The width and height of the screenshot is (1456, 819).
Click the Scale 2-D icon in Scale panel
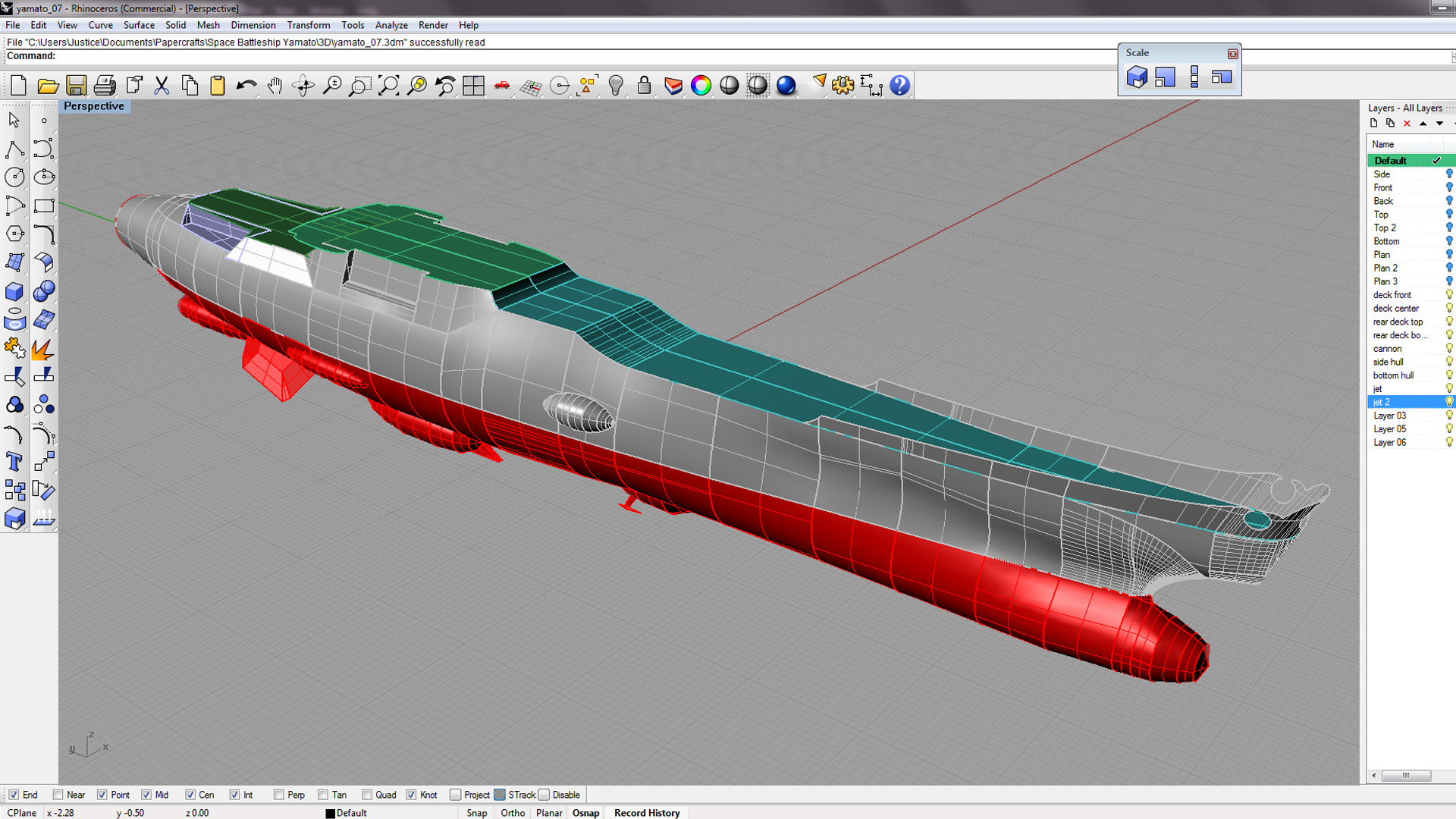(1166, 77)
